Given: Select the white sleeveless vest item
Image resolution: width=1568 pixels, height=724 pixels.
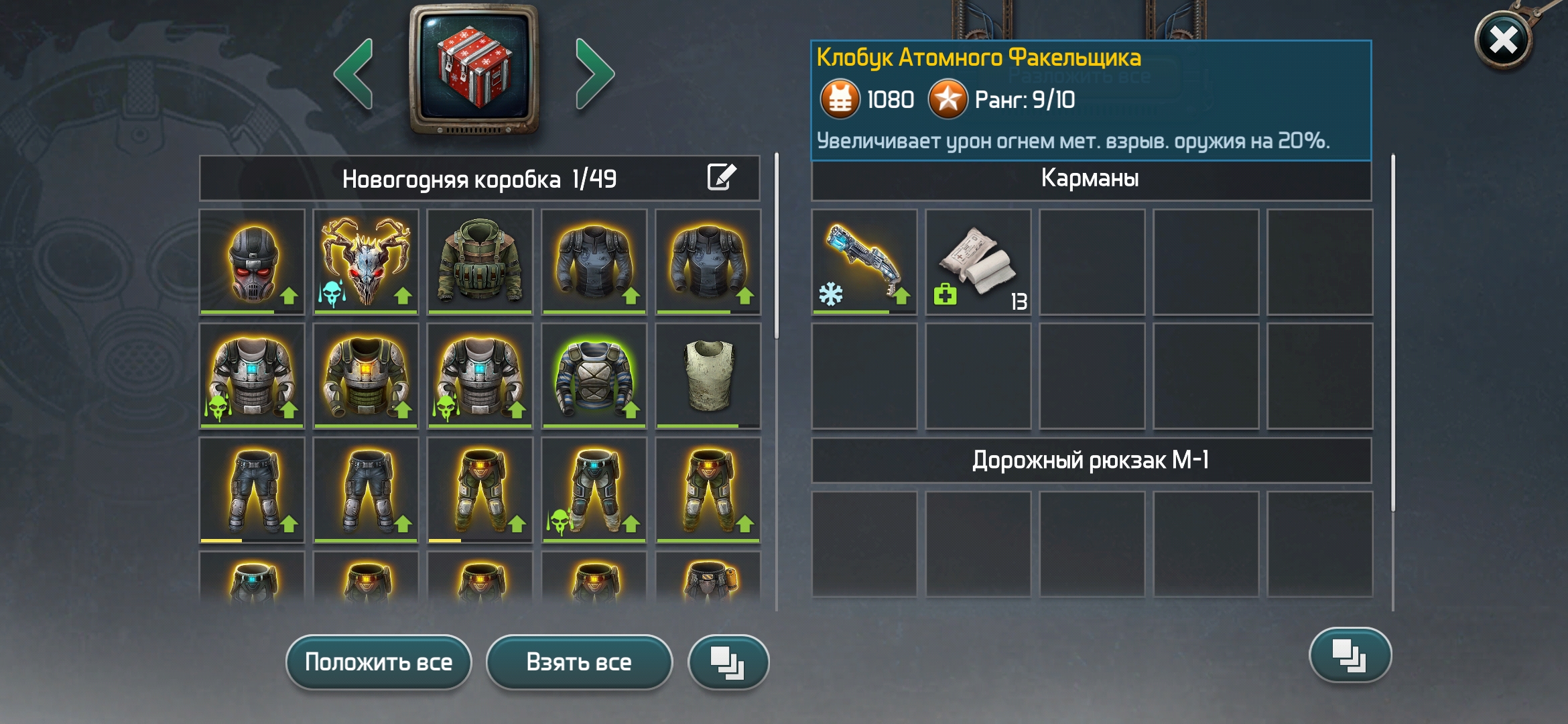Looking at the screenshot, I should (708, 375).
